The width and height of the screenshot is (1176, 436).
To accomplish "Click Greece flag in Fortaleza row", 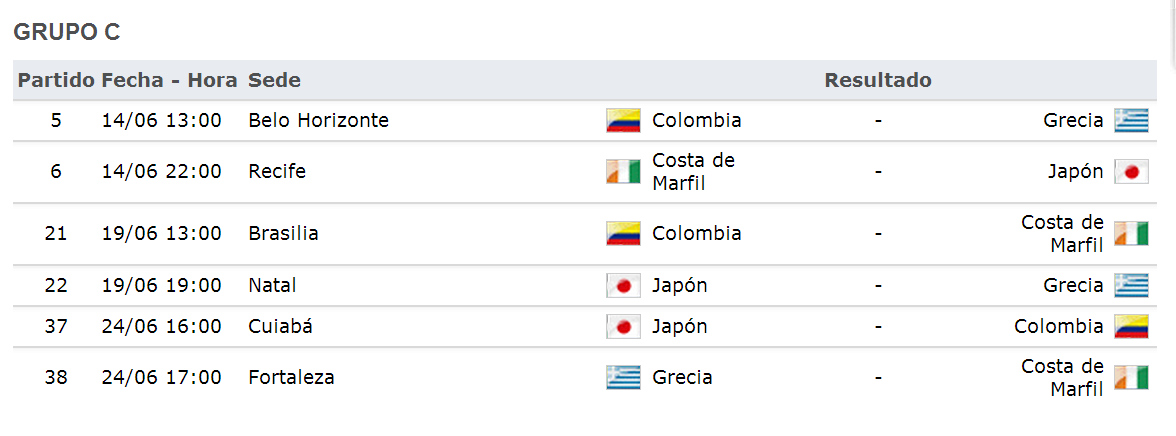I will coord(623,377).
